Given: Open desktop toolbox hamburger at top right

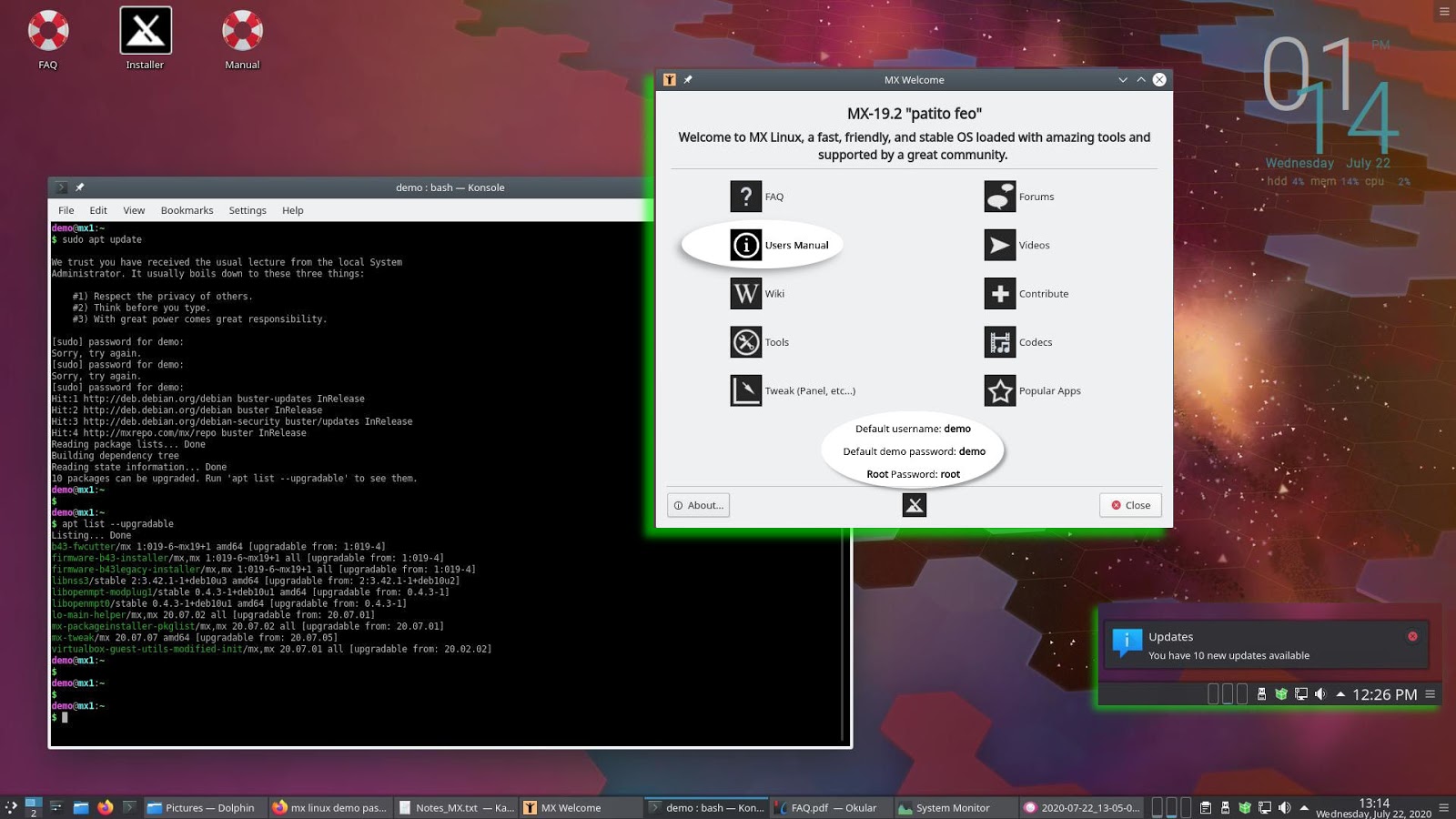Looking at the screenshot, I should [1444, 11].
